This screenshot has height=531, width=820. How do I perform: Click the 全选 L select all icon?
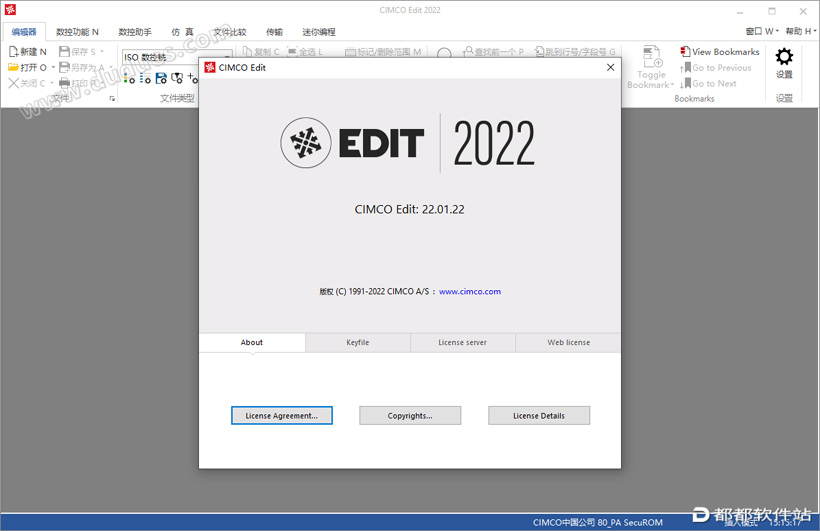292,51
